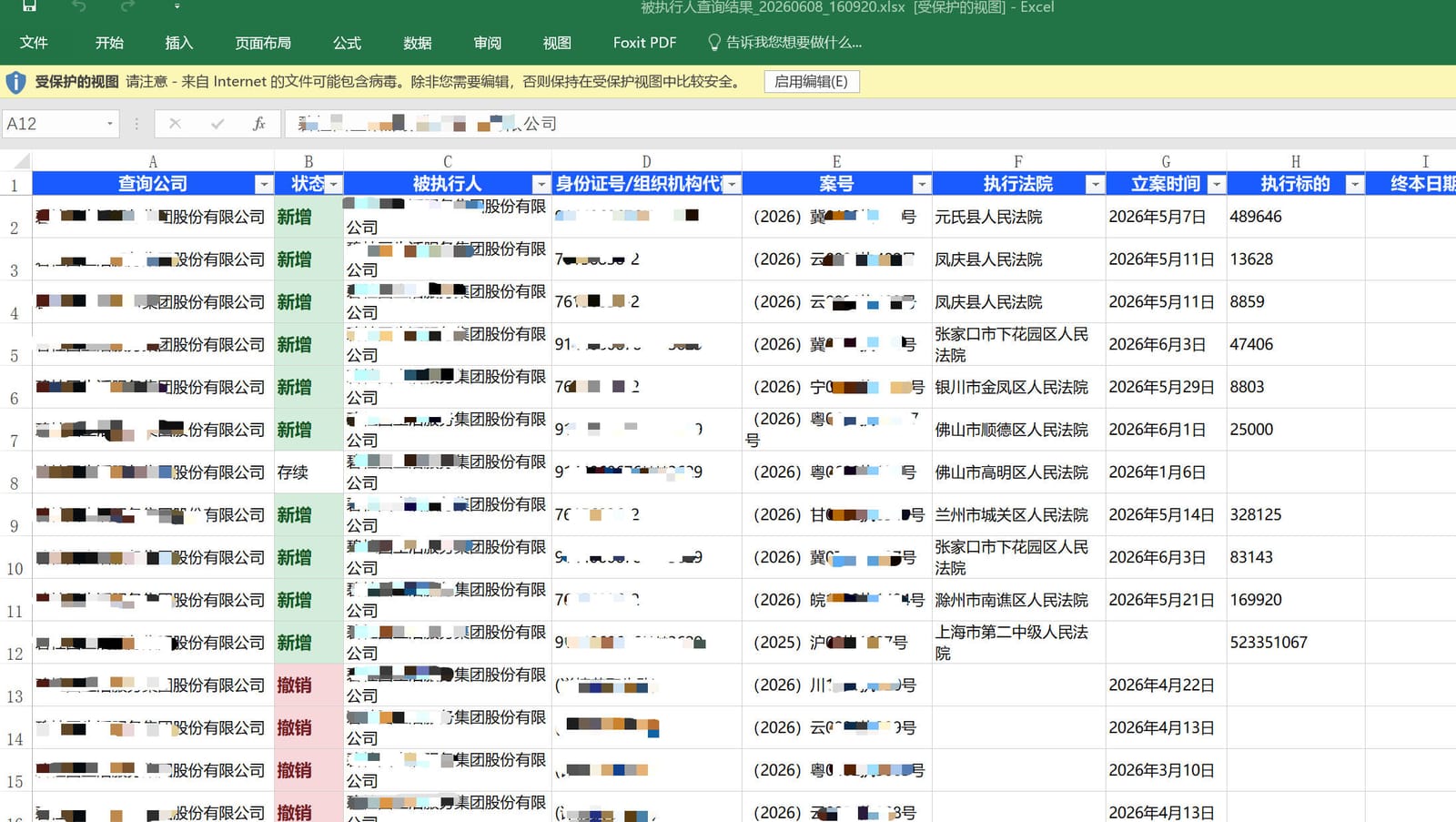Click the 2026年6月1日 date cell
The image size is (1456, 822).
1166,430
